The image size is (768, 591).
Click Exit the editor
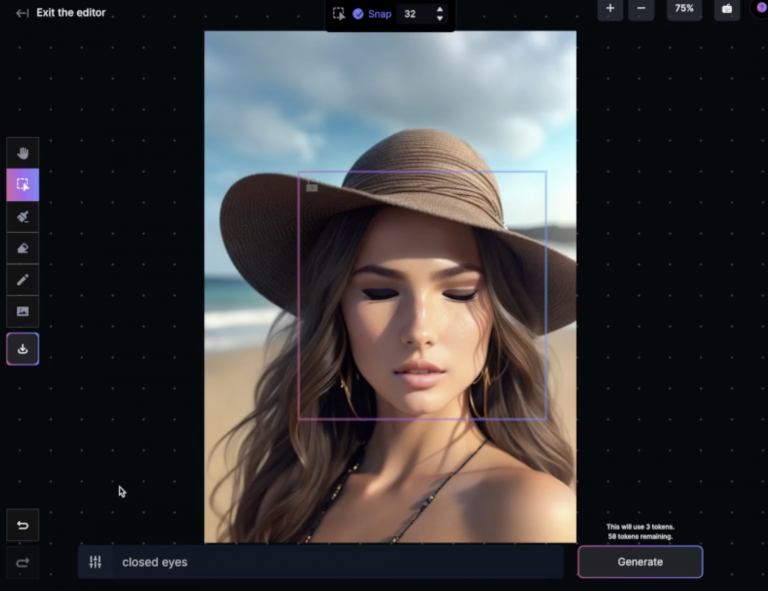click(61, 13)
